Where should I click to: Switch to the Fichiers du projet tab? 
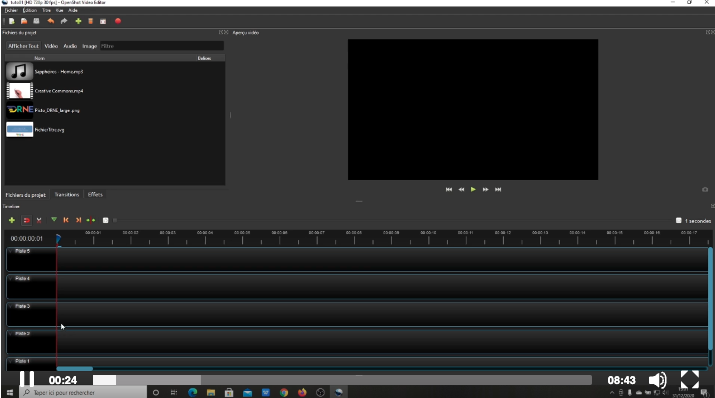(x=26, y=195)
